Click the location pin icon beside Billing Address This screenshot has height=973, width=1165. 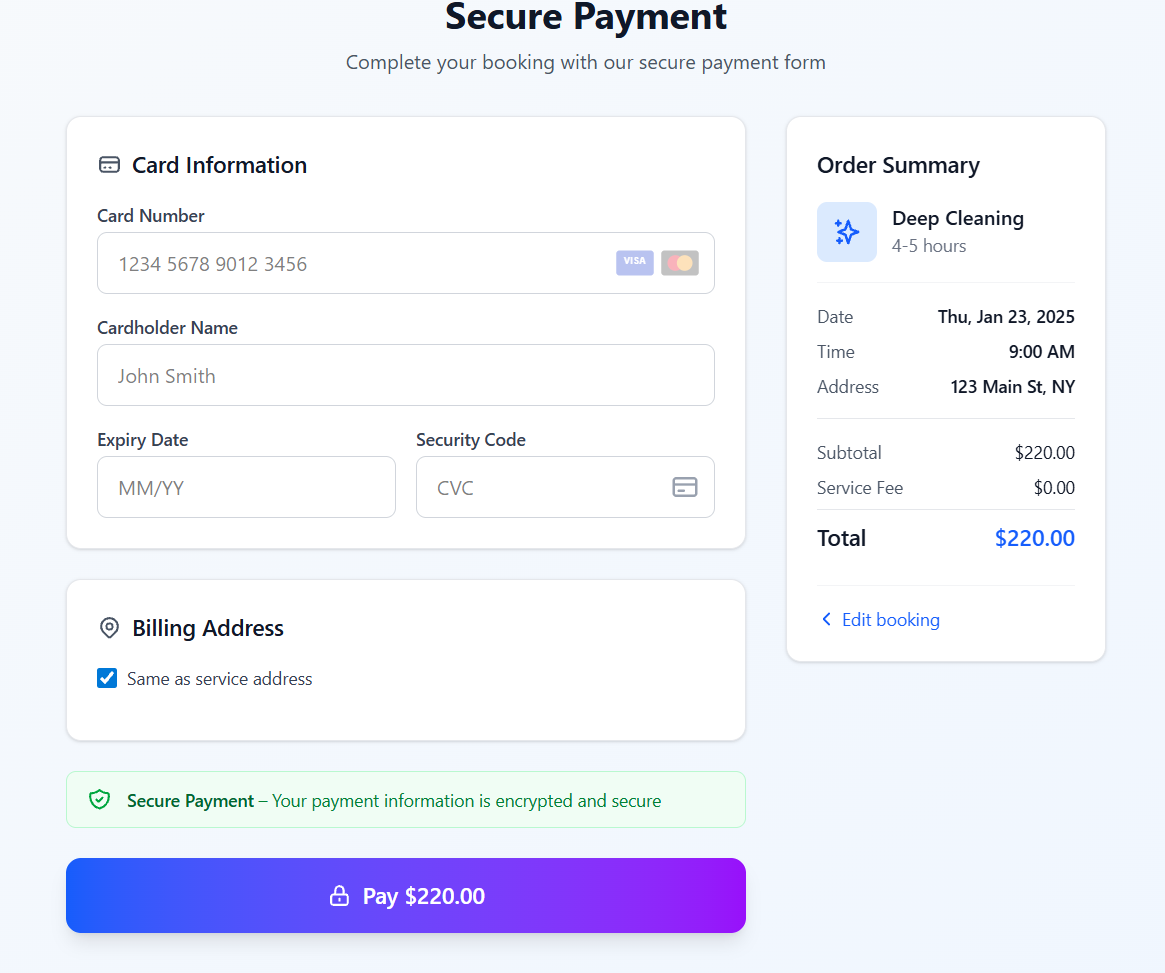(x=108, y=628)
